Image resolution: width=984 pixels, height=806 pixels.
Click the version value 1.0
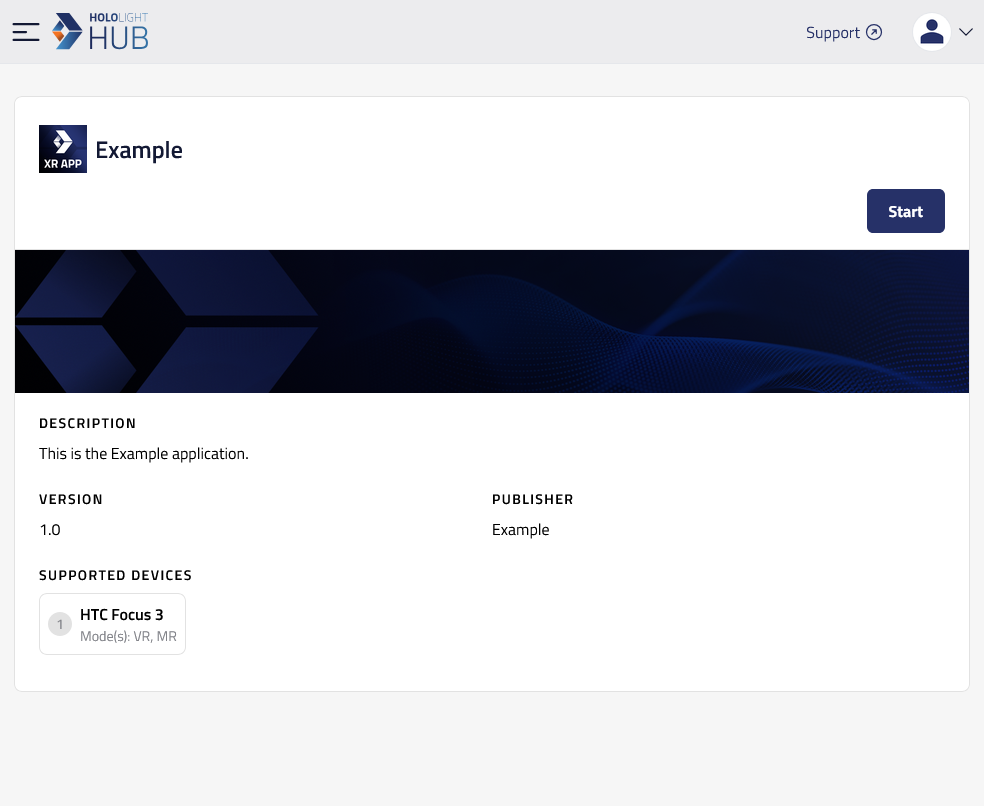point(50,530)
